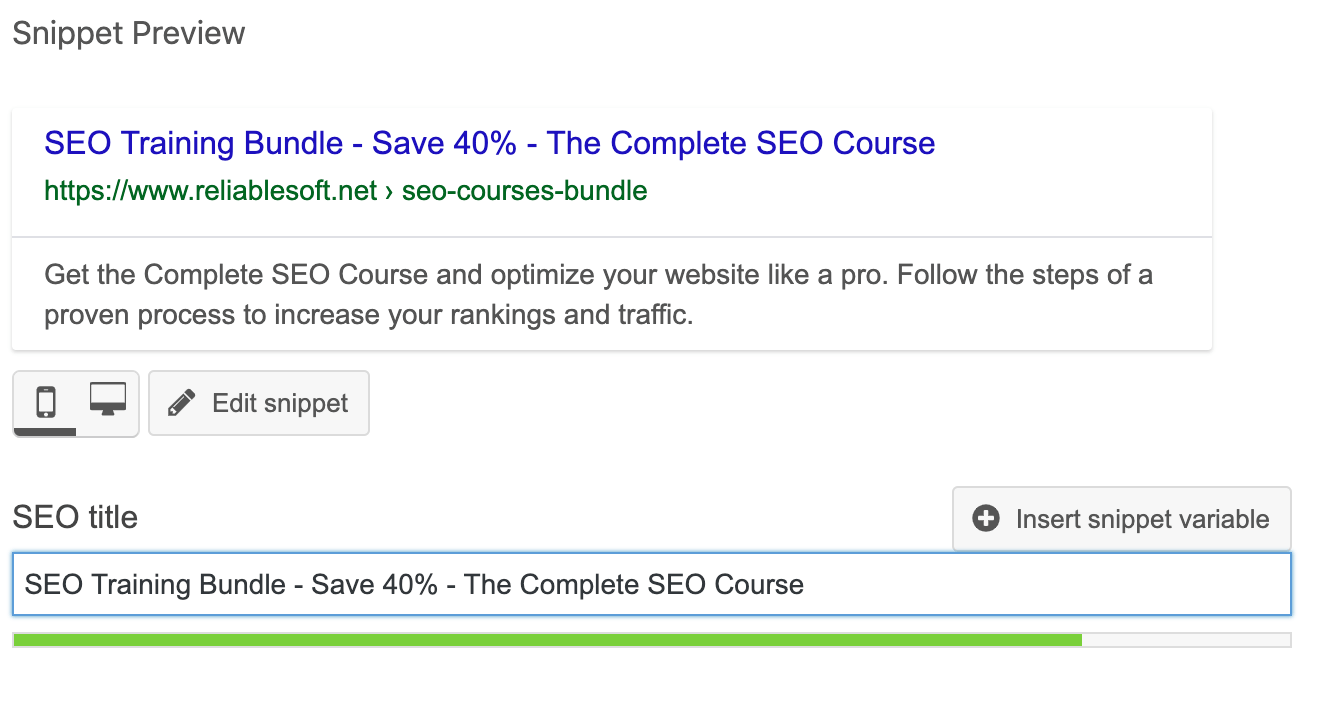Focus the SEO title input field

pyautogui.click(x=650, y=584)
